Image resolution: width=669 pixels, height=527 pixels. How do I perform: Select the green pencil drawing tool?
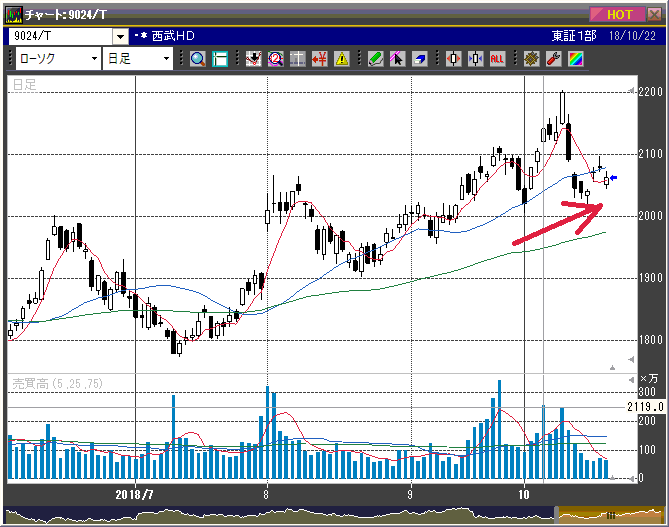tap(376, 59)
